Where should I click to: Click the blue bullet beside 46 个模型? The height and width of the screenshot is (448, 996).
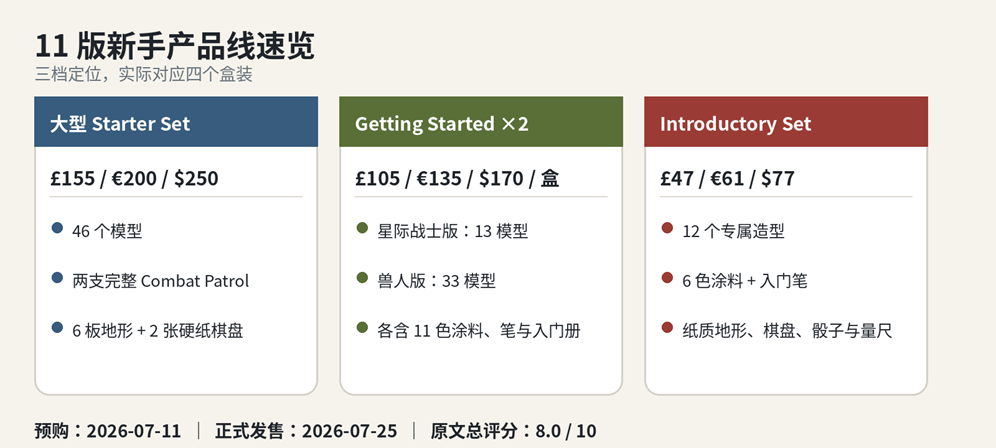57,227
